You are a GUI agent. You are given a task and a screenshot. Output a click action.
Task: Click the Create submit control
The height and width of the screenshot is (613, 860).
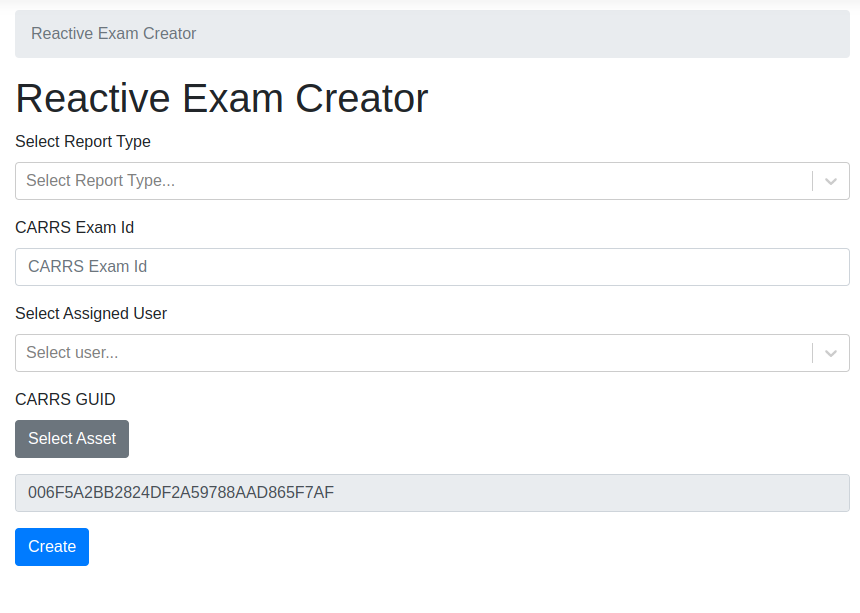coord(51,547)
